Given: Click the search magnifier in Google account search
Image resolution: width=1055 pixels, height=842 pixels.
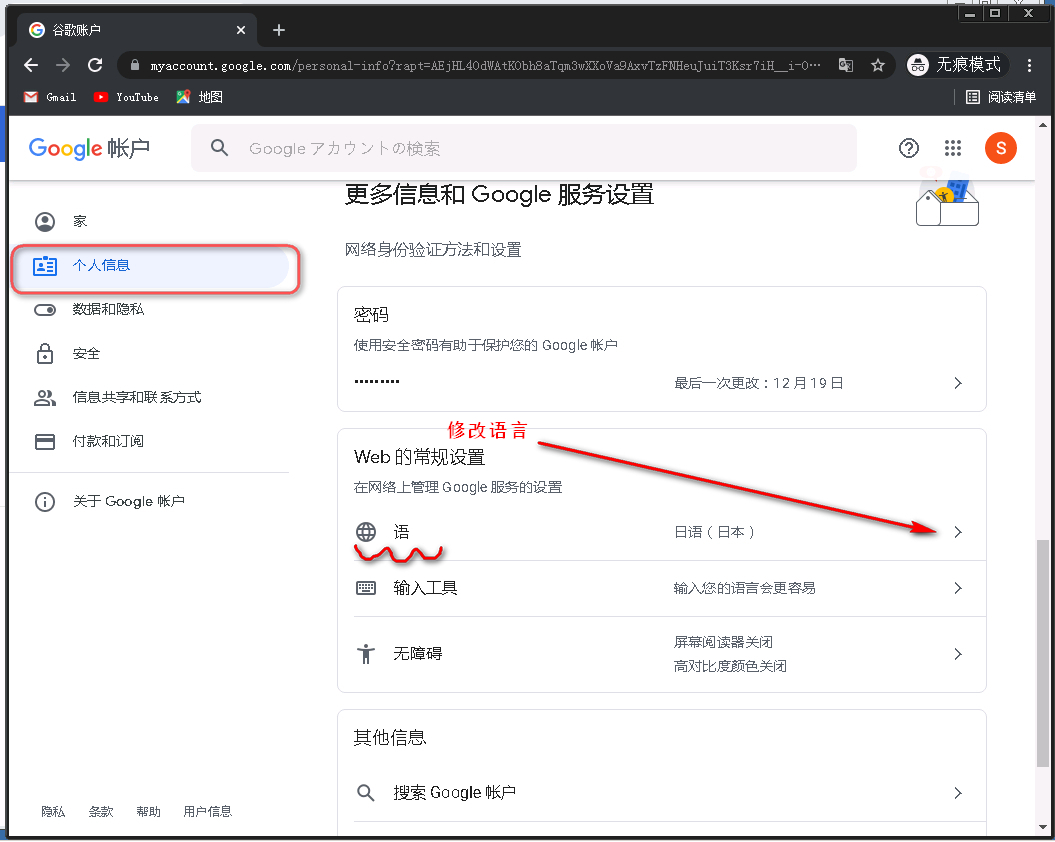Looking at the screenshot, I should click(x=219, y=147).
